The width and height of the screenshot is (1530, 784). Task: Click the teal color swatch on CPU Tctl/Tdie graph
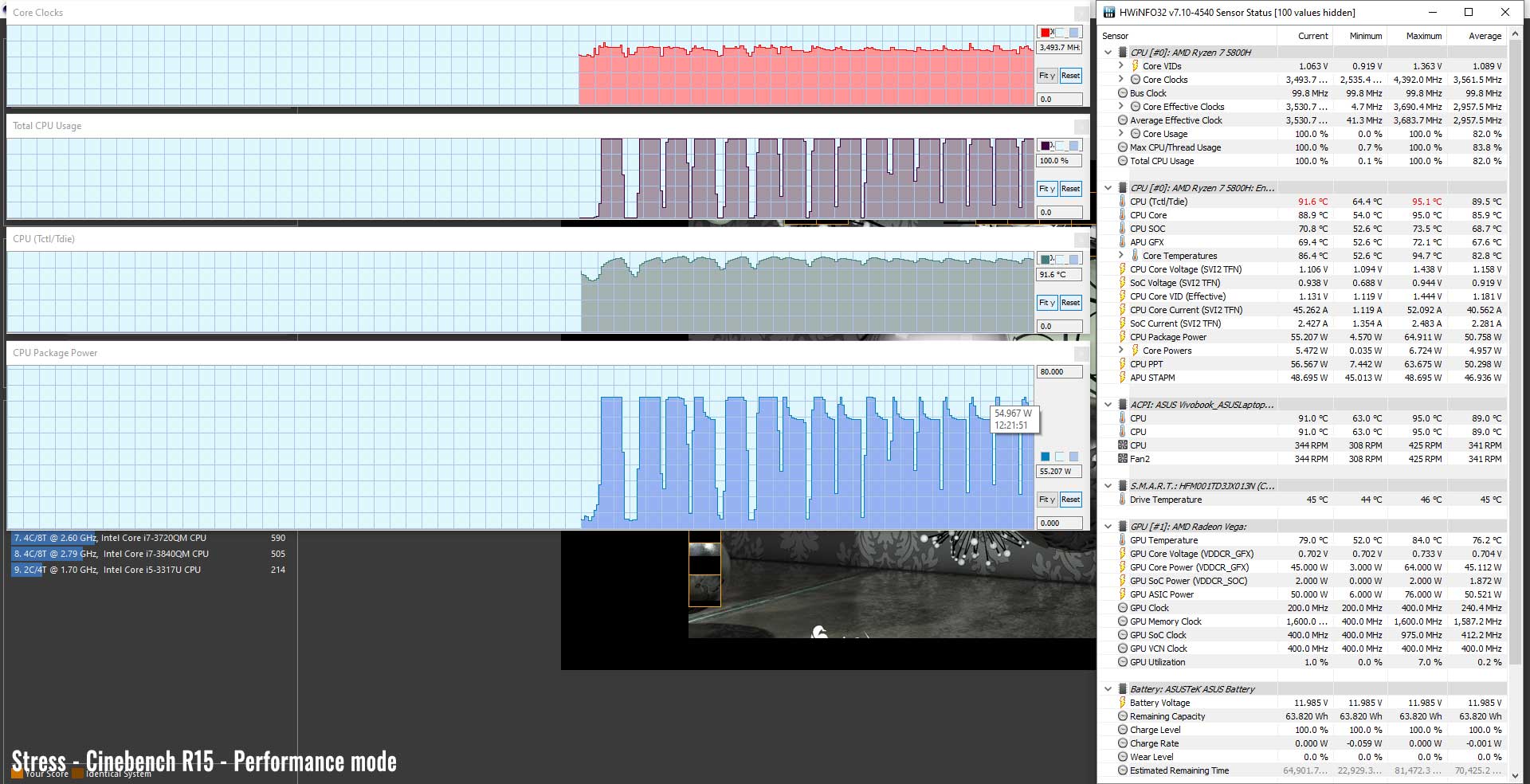(x=1045, y=260)
